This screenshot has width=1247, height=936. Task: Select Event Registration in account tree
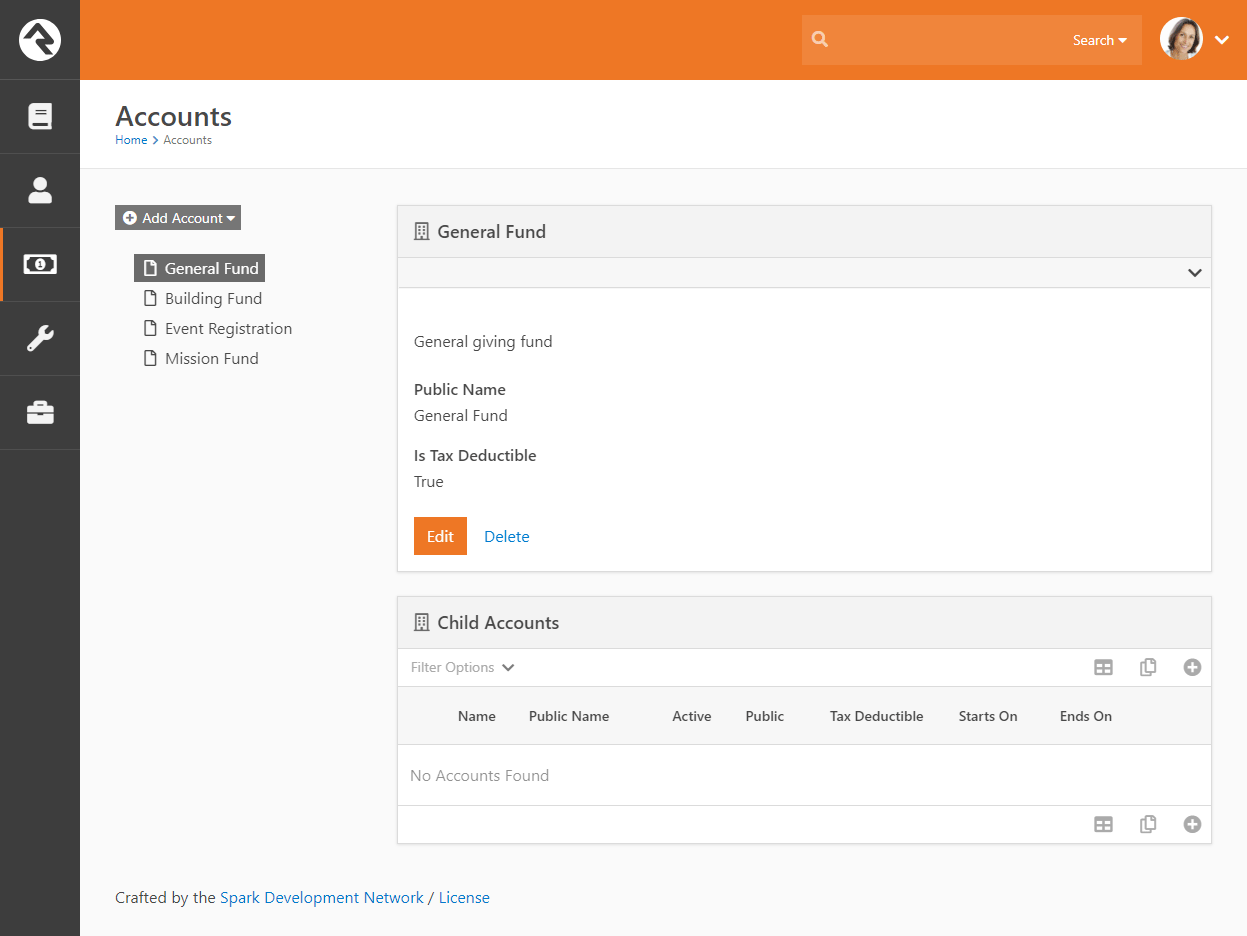[x=217, y=328]
